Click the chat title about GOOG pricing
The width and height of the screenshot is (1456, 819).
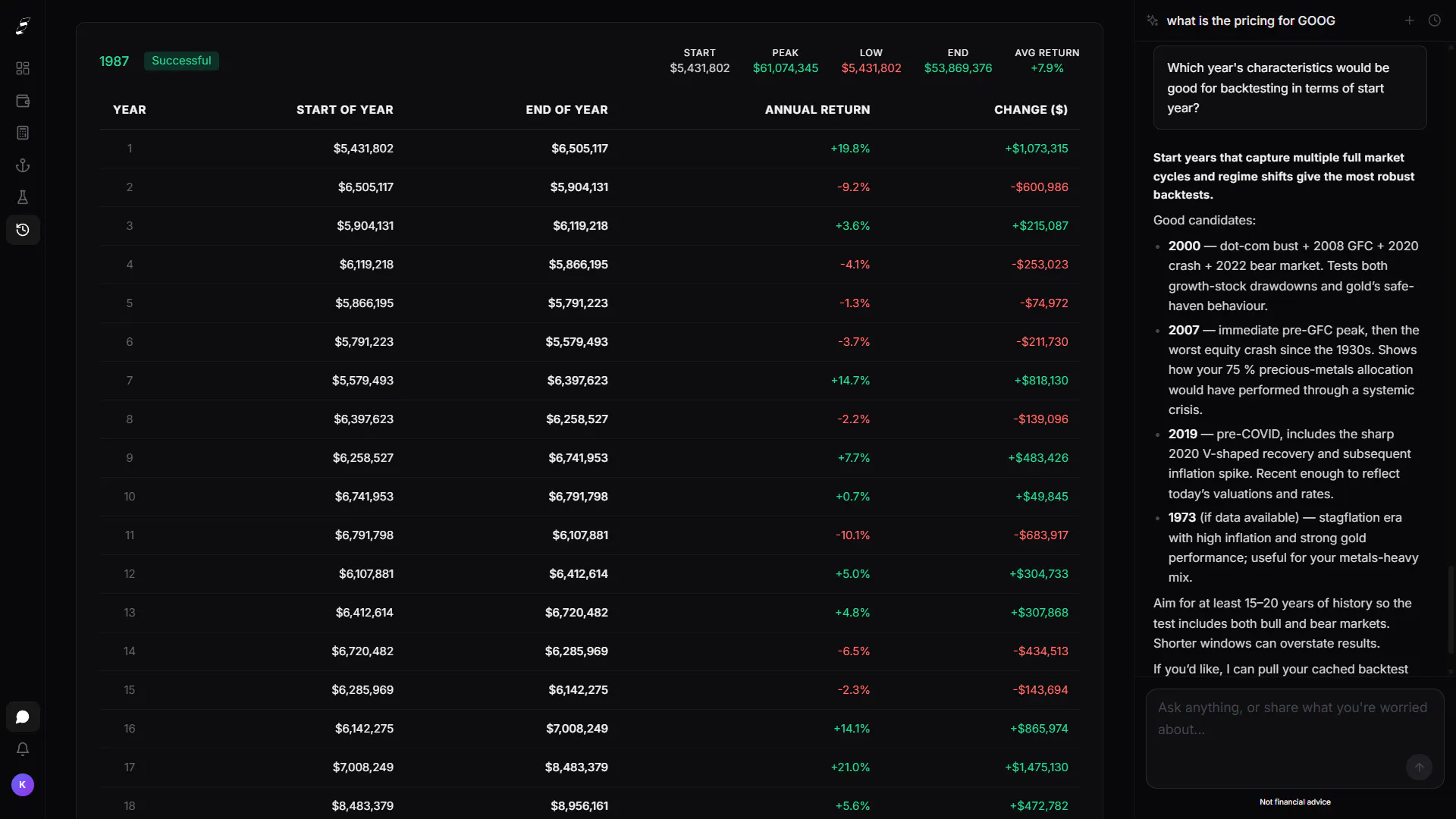1250,20
